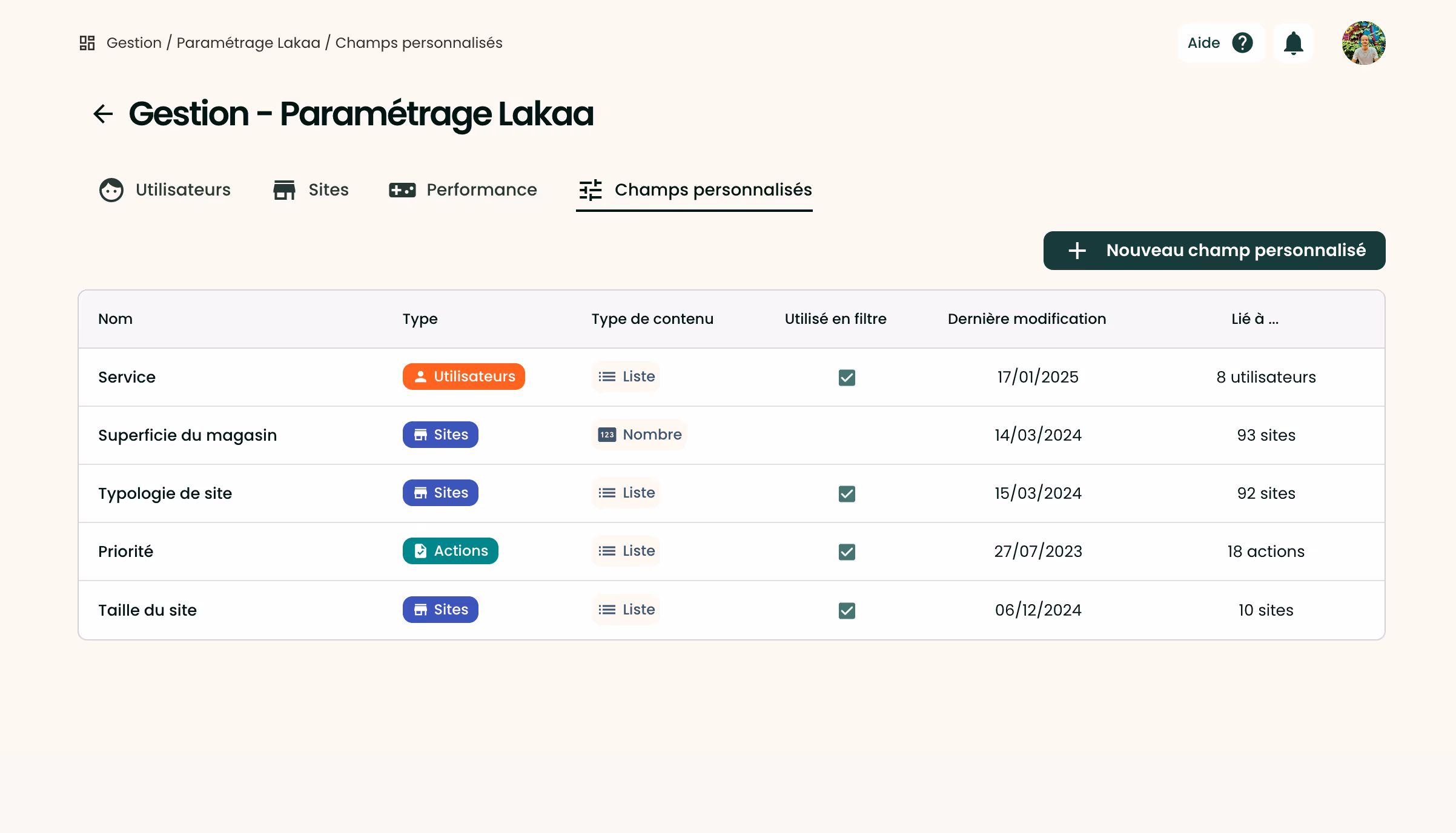The height and width of the screenshot is (833, 1456).
Task: Click the grid icon in the breadcrumb
Action: pos(87,43)
